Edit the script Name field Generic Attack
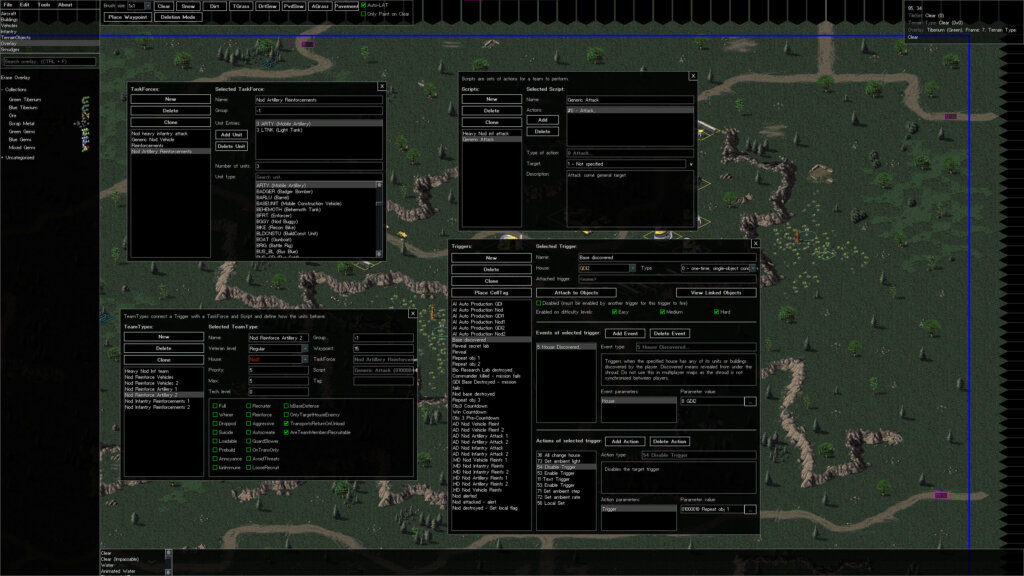The width and height of the screenshot is (1024, 576). (630, 100)
